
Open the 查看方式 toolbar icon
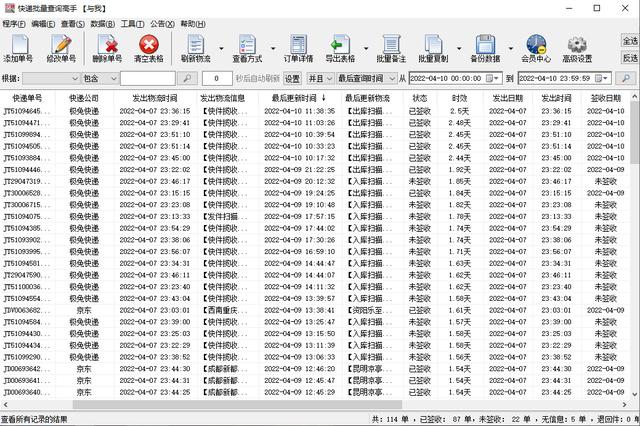pos(247,48)
